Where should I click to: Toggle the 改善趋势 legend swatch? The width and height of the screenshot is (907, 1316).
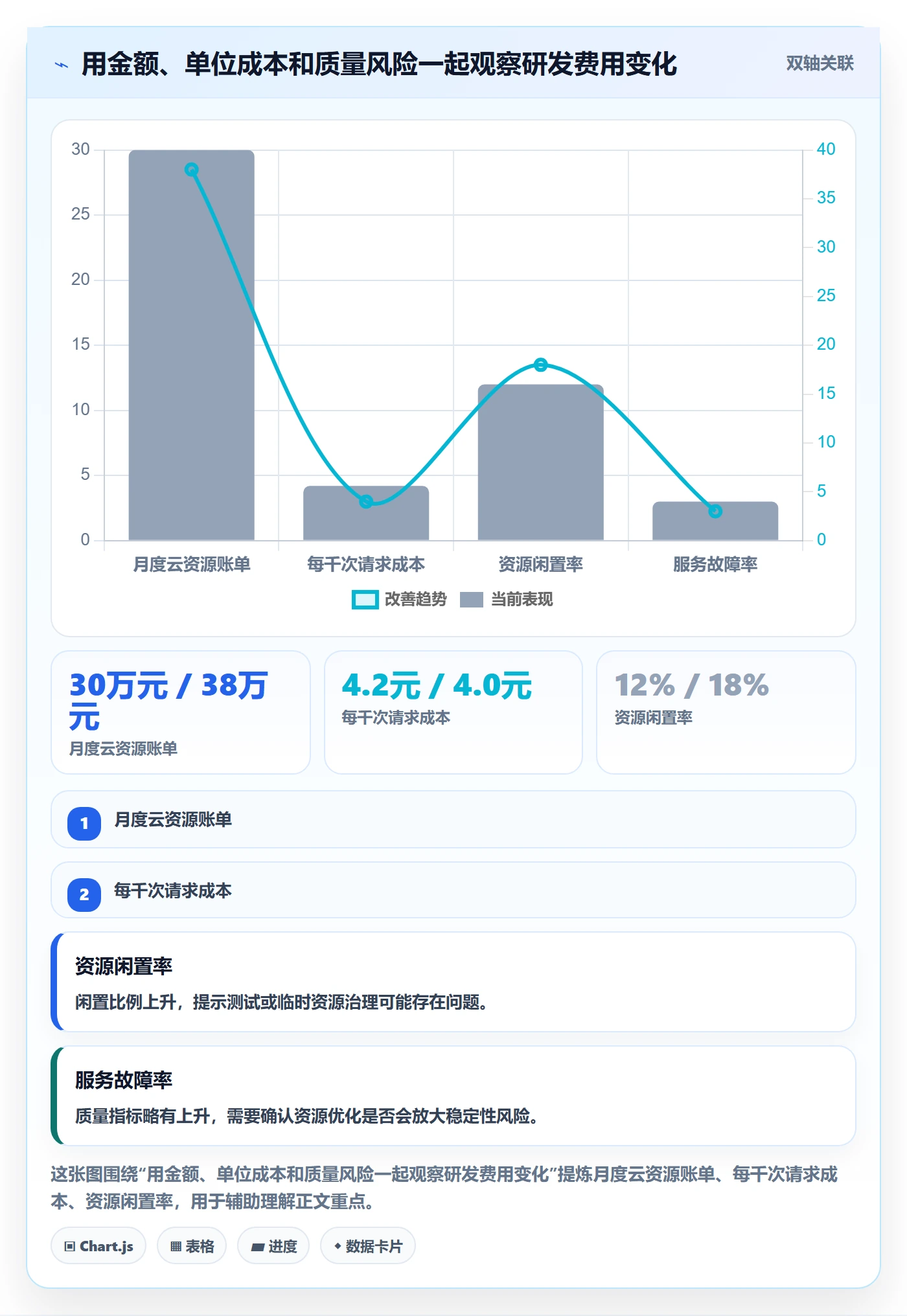tap(365, 600)
